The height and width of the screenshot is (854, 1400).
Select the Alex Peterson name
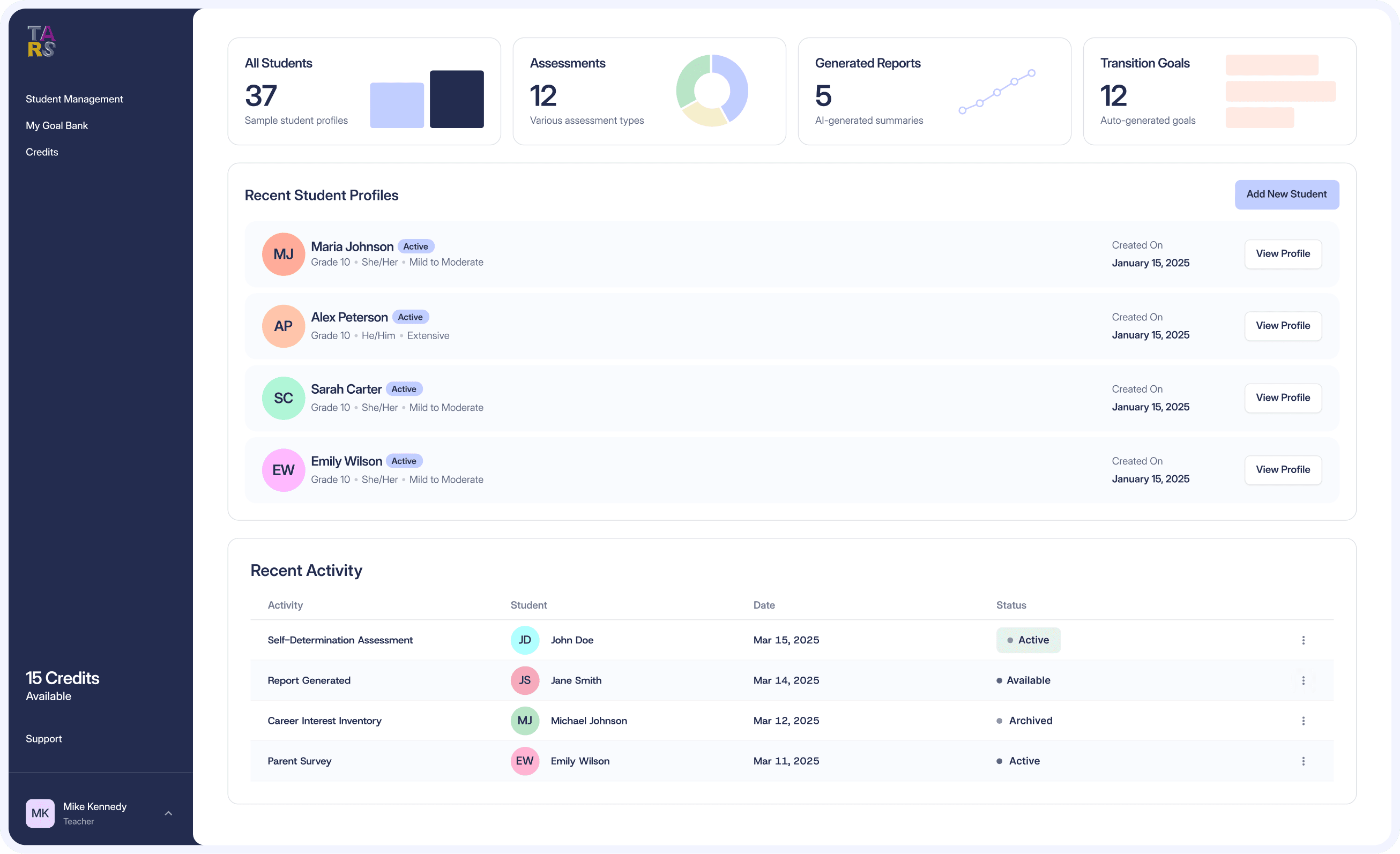point(349,317)
